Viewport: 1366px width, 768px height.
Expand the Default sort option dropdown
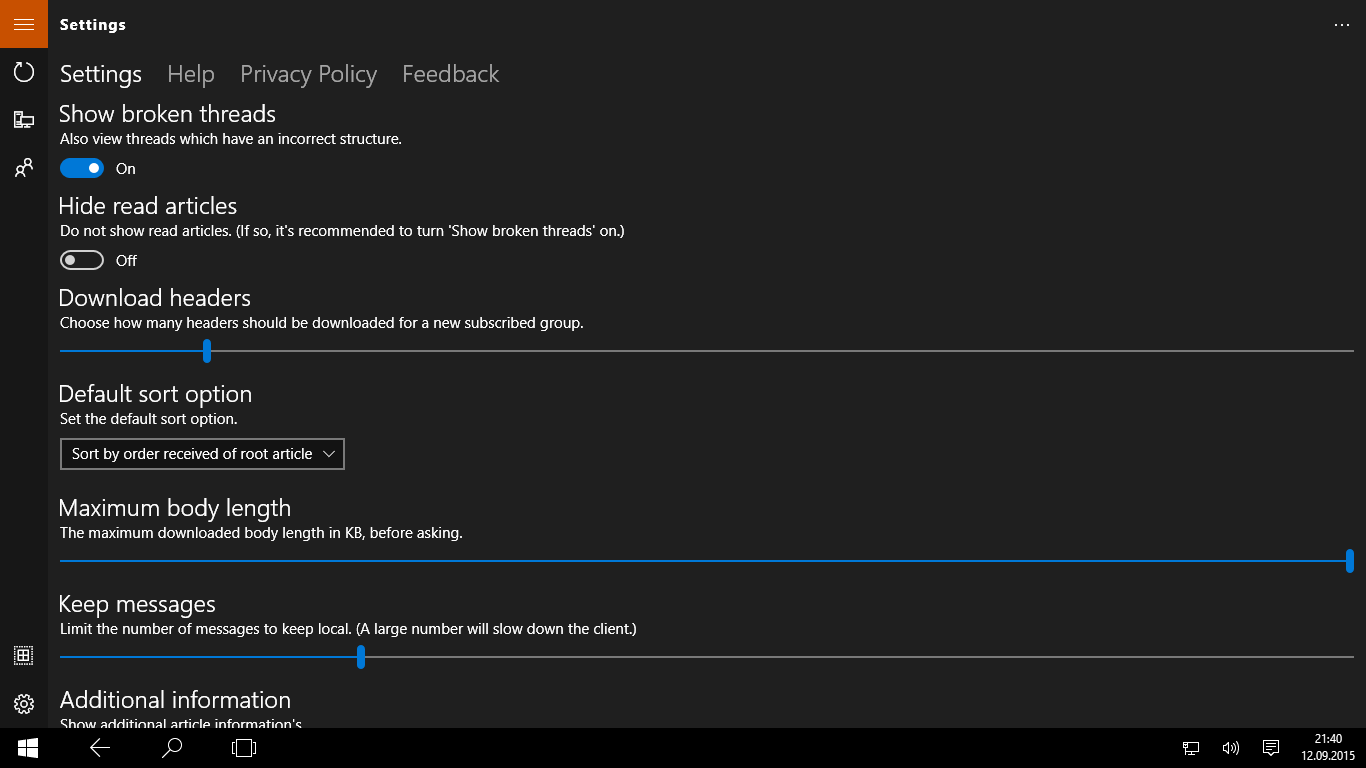click(x=202, y=454)
